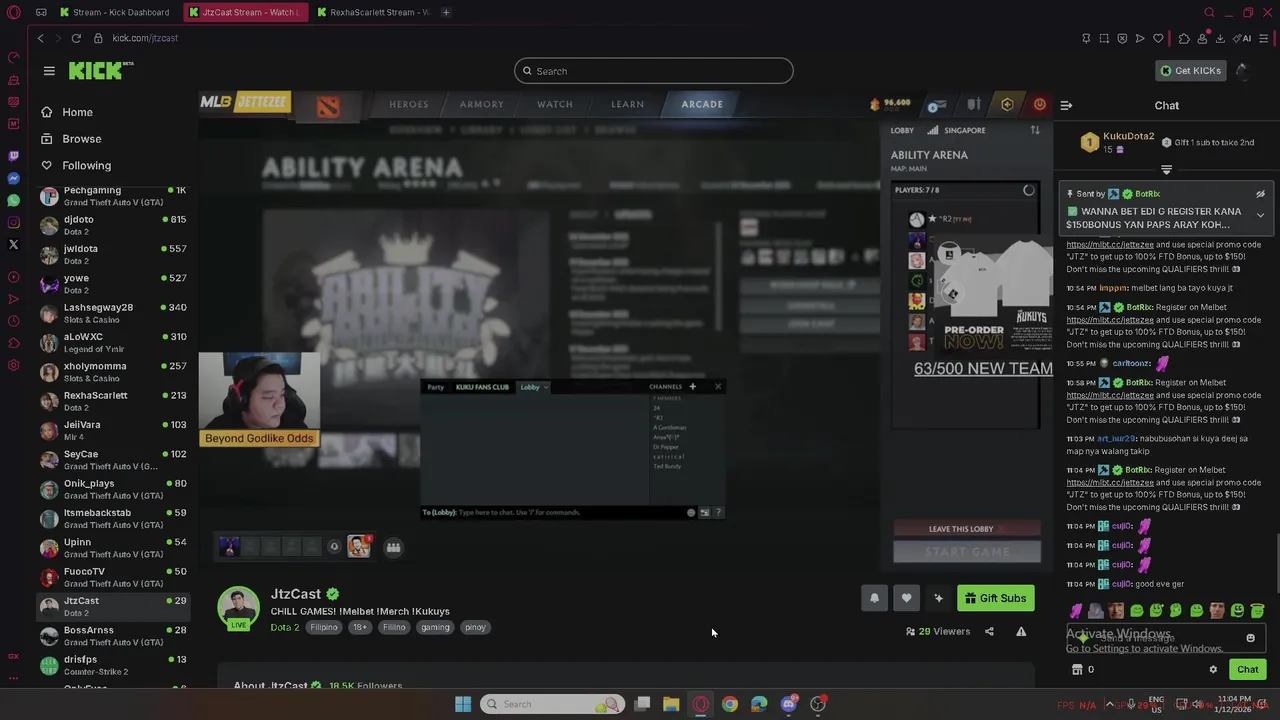
Task: Click the browser reload button
Action: [76, 38]
